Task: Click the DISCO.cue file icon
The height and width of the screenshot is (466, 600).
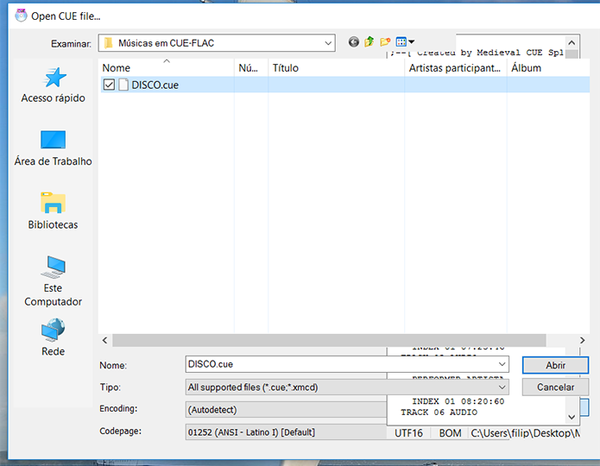Action: tap(123, 85)
